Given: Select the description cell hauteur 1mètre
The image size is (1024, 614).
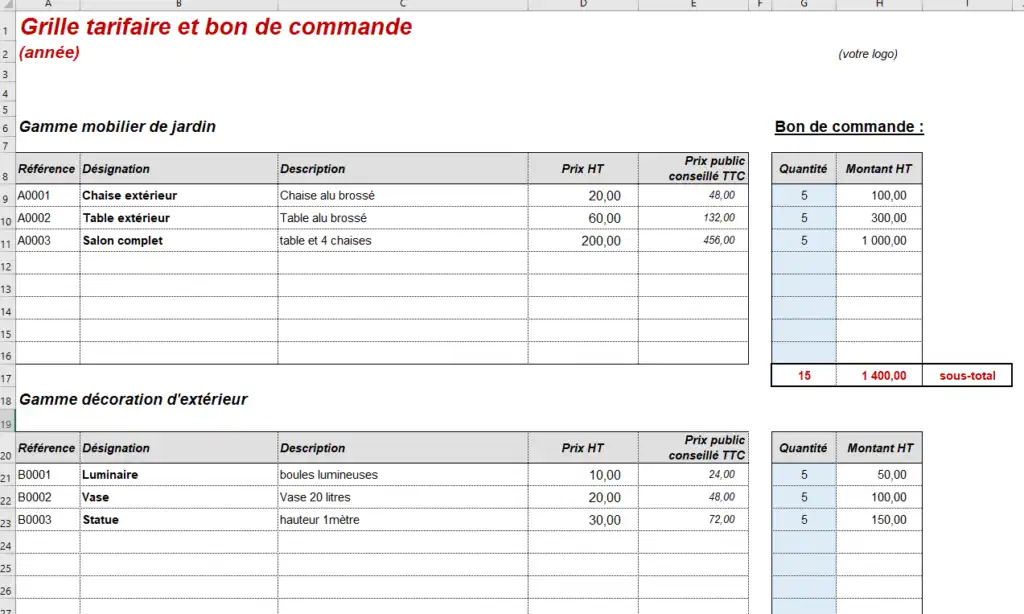Looking at the screenshot, I should tap(403, 520).
